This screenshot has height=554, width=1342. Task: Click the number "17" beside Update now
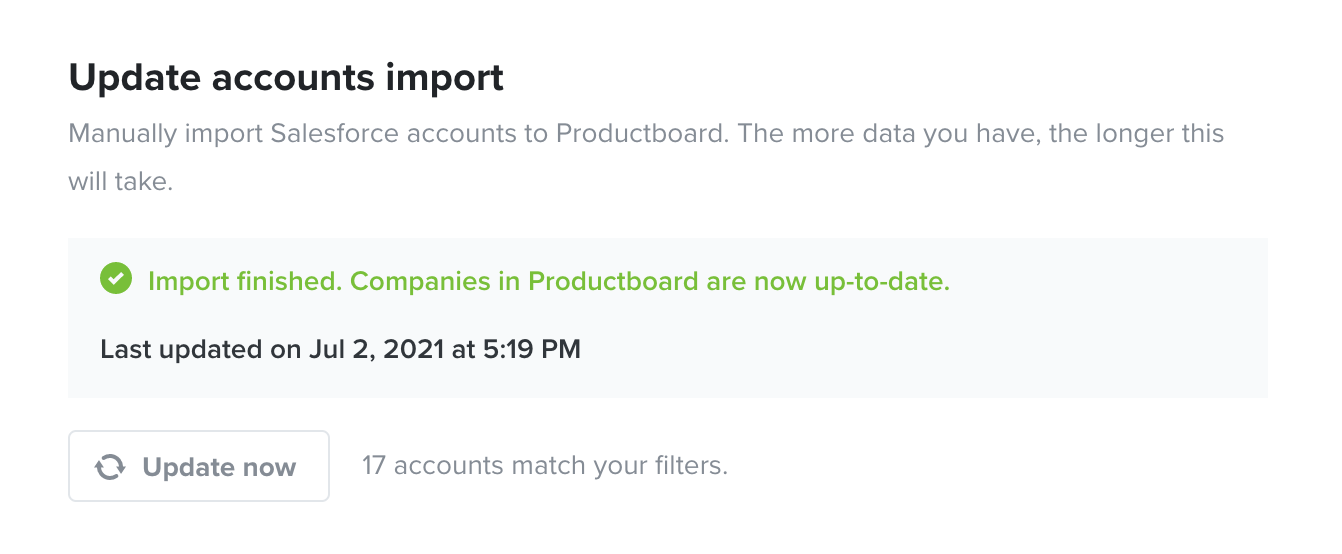(374, 465)
